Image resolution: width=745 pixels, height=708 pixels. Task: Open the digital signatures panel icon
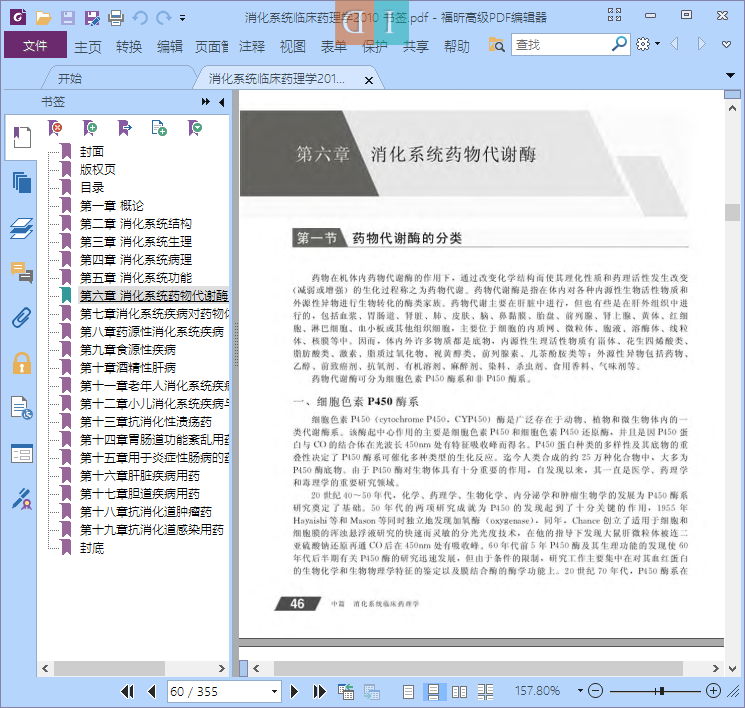21,499
